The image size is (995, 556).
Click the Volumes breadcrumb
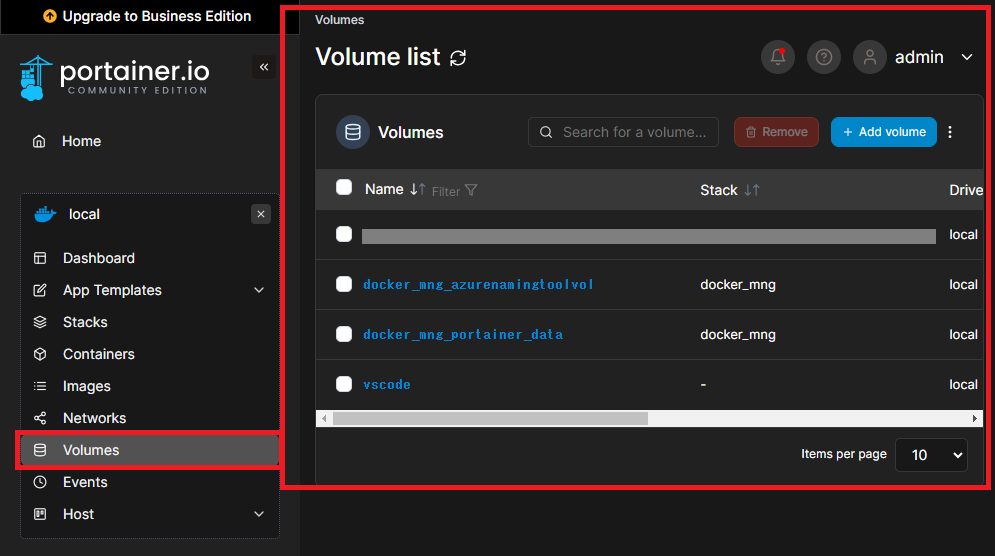(x=339, y=20)
